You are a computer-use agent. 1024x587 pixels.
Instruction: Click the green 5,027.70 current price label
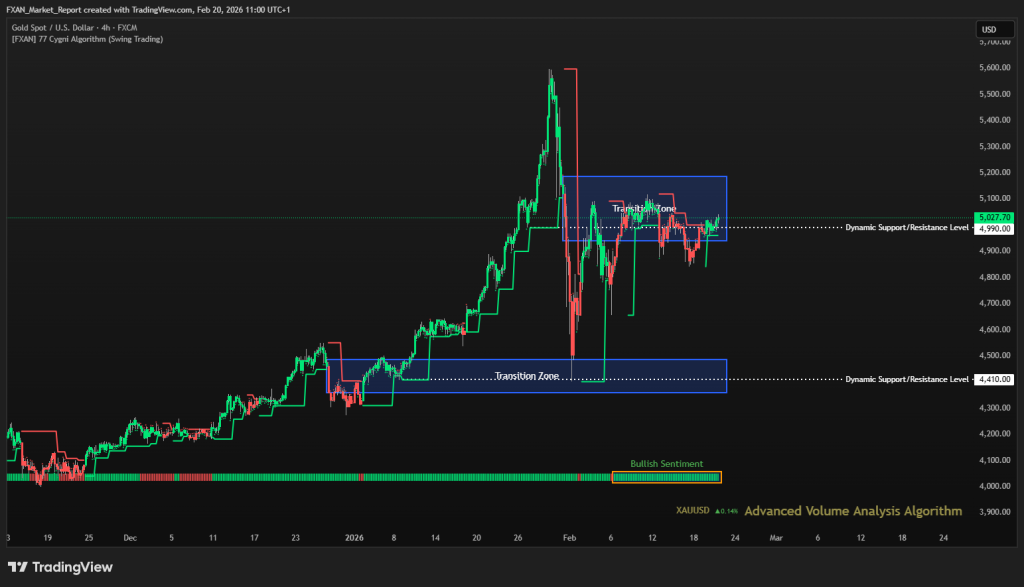pos(995,217)
